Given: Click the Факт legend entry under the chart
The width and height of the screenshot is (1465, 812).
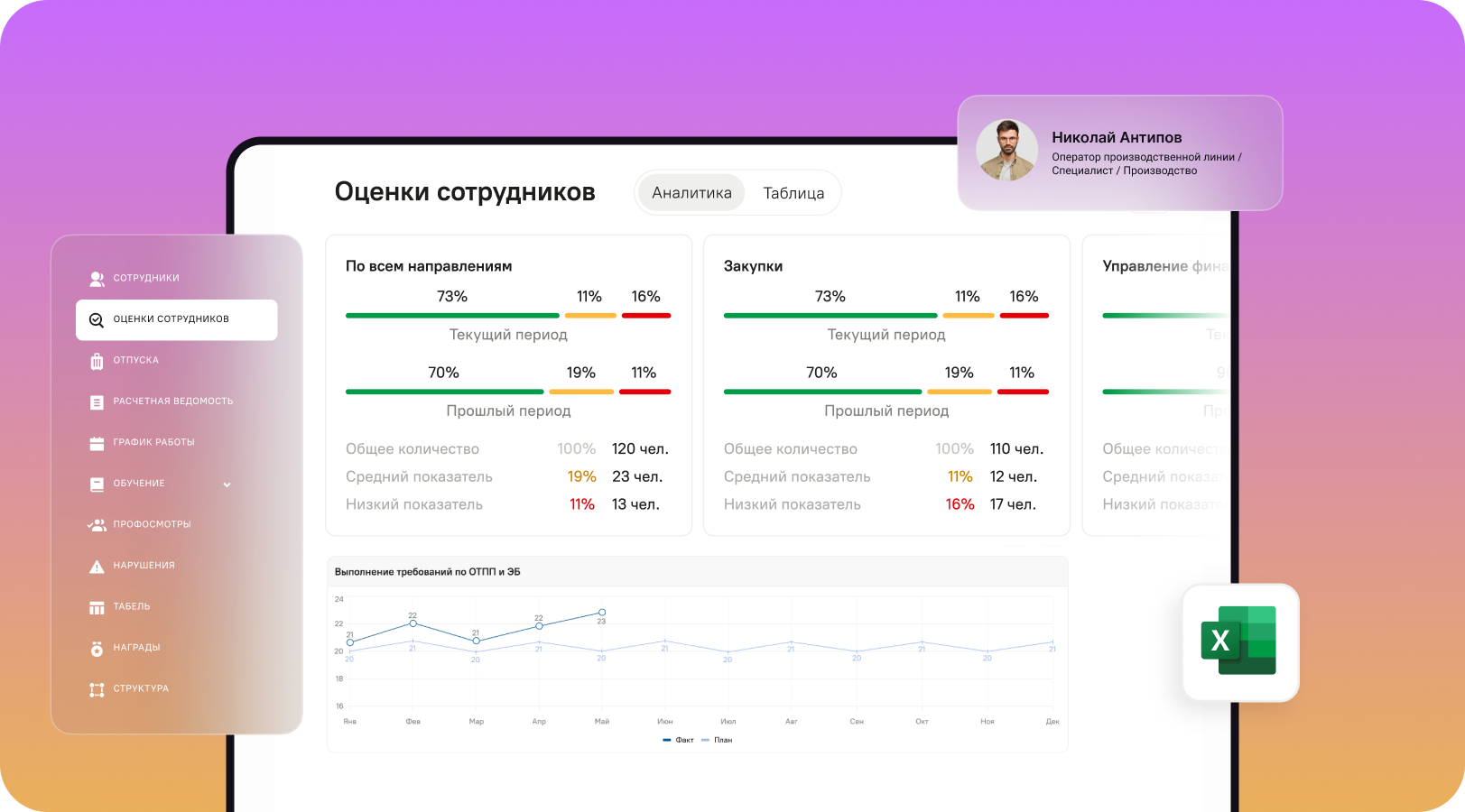Looking at the screenshot, I should click(679, 740).
